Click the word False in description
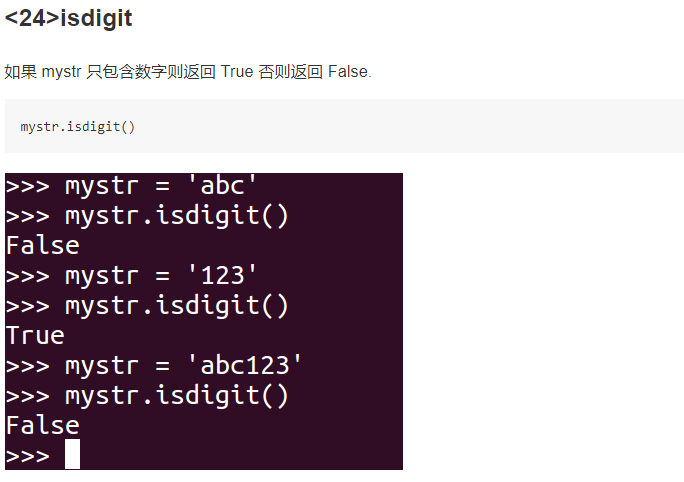Viewport: 684px width, 482px height. [x=348, y=72]
